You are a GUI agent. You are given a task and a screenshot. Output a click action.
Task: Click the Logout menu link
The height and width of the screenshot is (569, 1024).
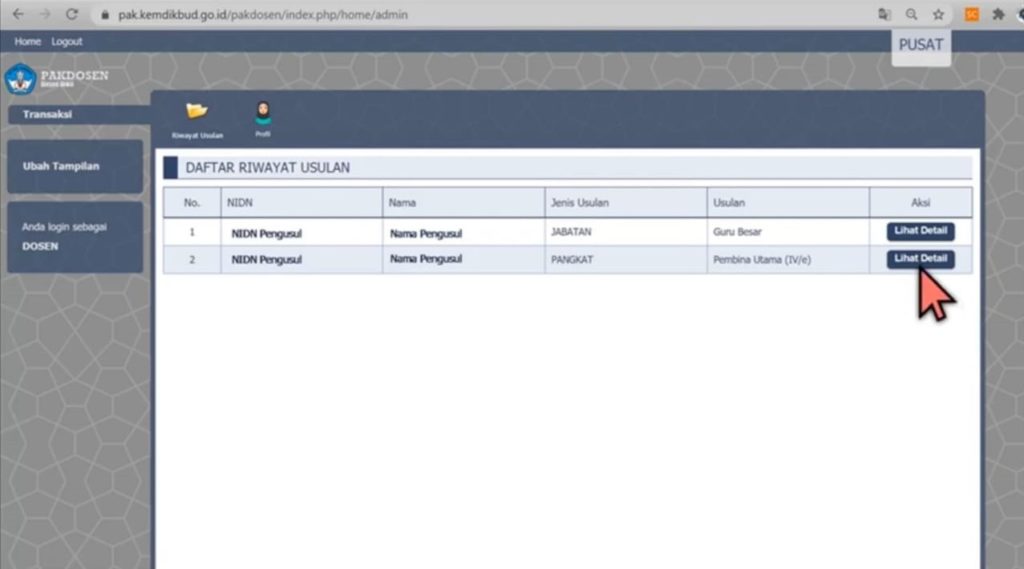(x=67, y=41)
